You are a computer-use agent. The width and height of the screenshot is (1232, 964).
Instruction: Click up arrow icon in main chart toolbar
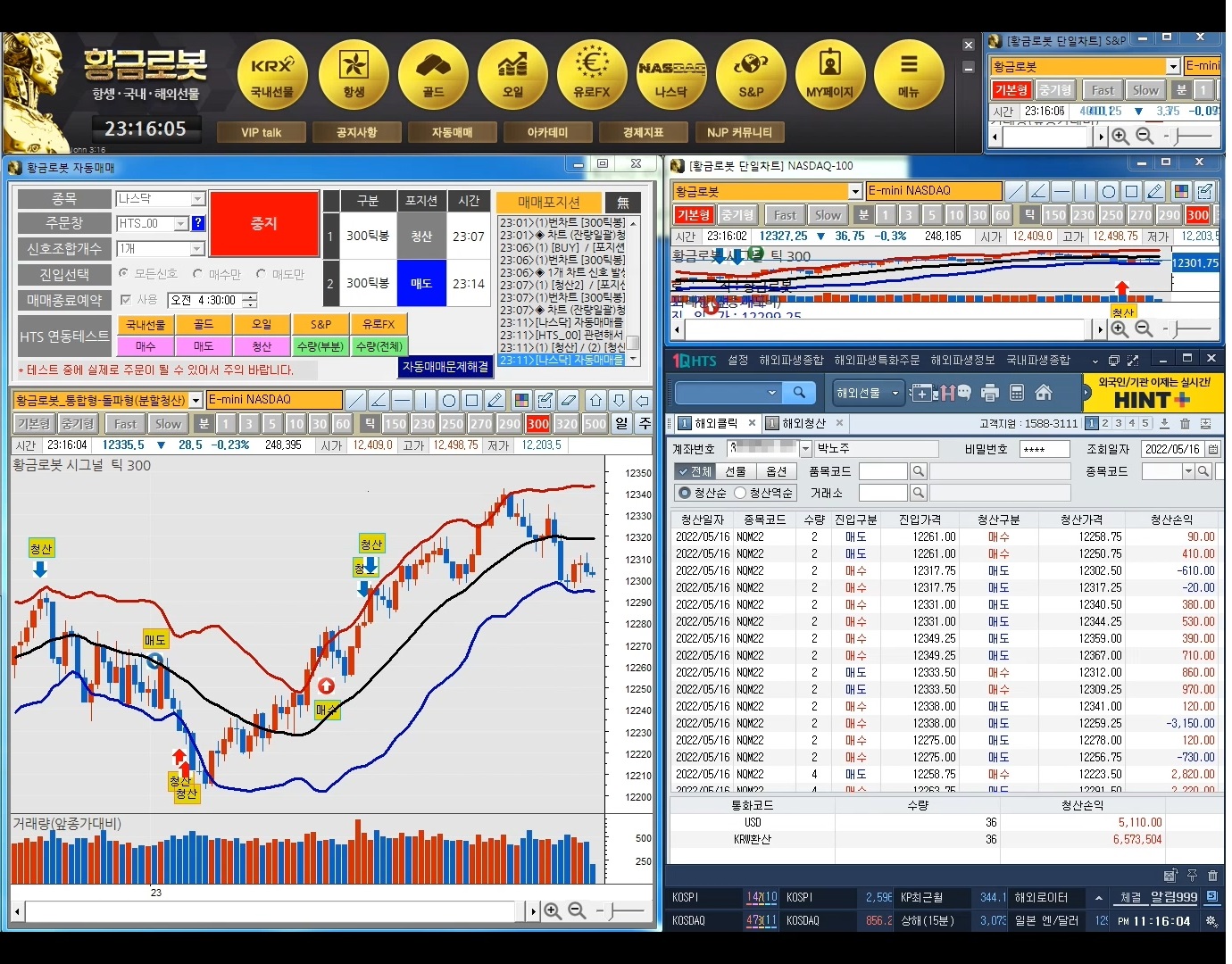click(x=595, y=400)
